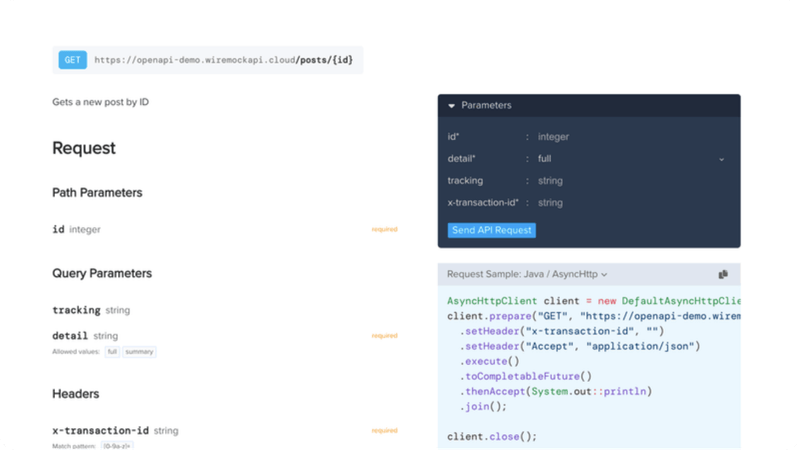Click the required label next to x-transaction-id
The width and height of the screenshot is (800, 450).
(x=384, y=431)
